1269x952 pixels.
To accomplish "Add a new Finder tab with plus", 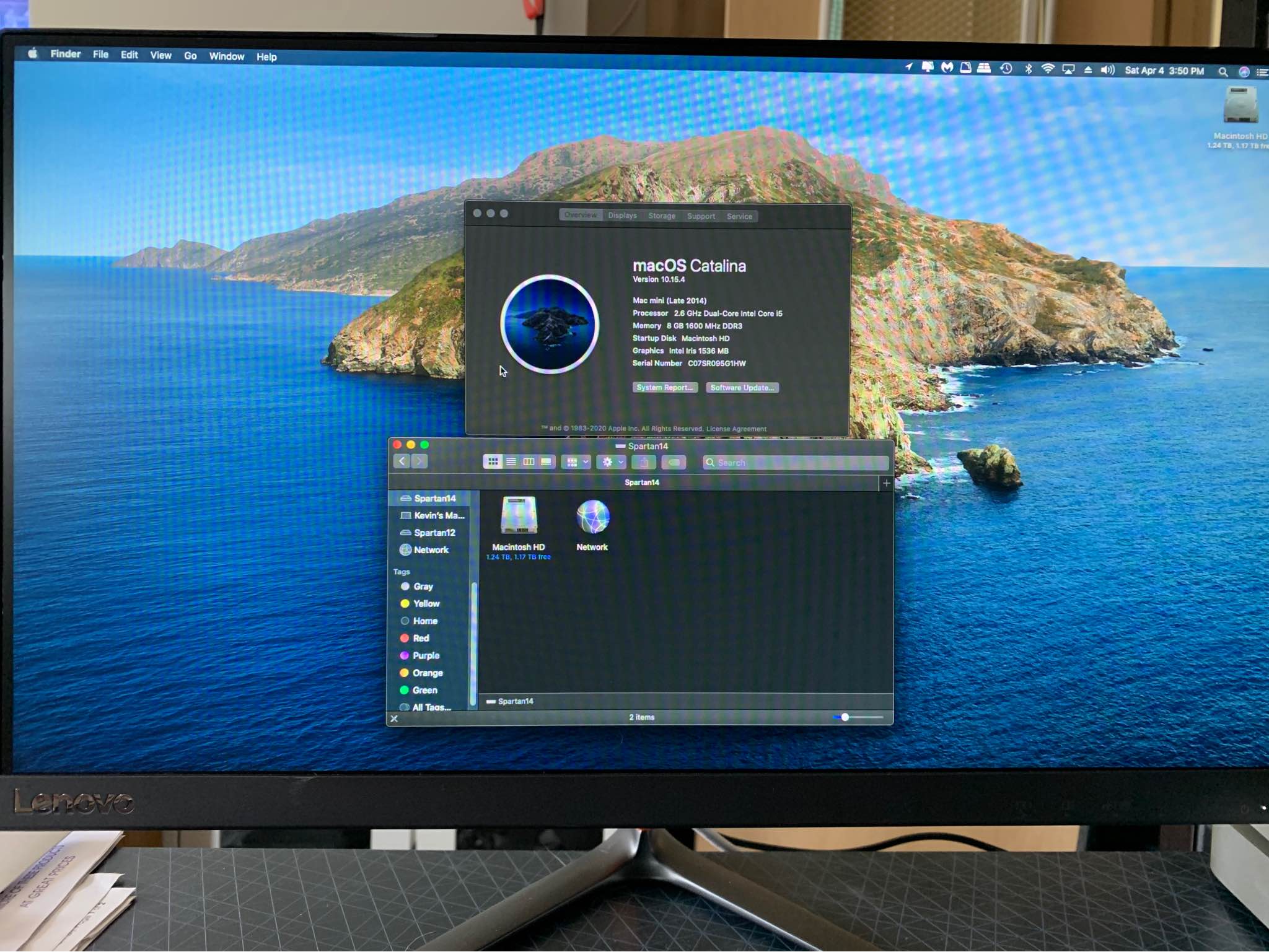I will [887, 483].
